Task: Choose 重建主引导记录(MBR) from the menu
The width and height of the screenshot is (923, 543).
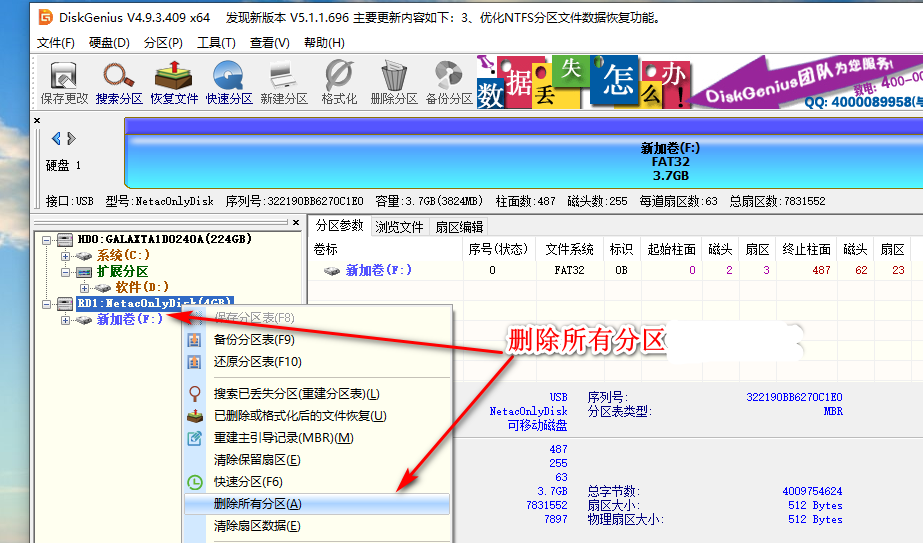Action: click(x=317, y=438)
